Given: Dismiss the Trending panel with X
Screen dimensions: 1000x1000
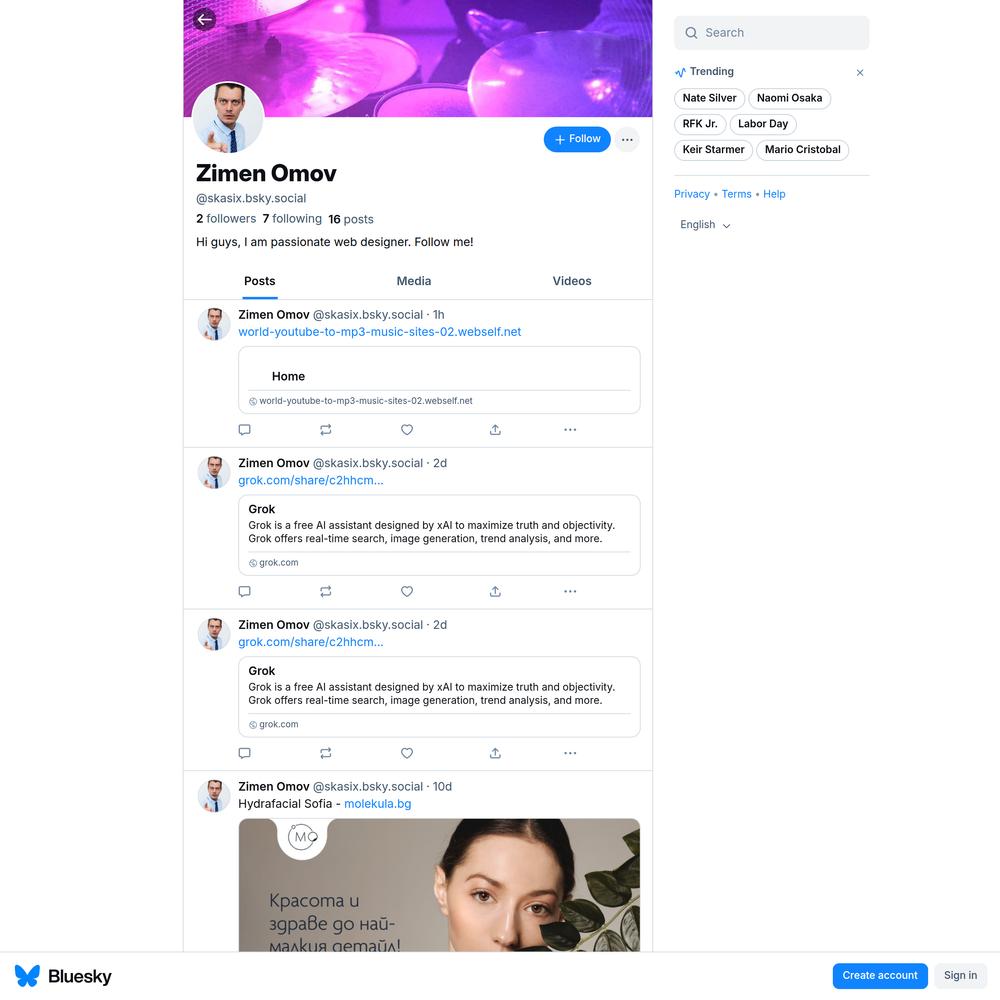Looking at the screenshot, I should pos(860,73).
